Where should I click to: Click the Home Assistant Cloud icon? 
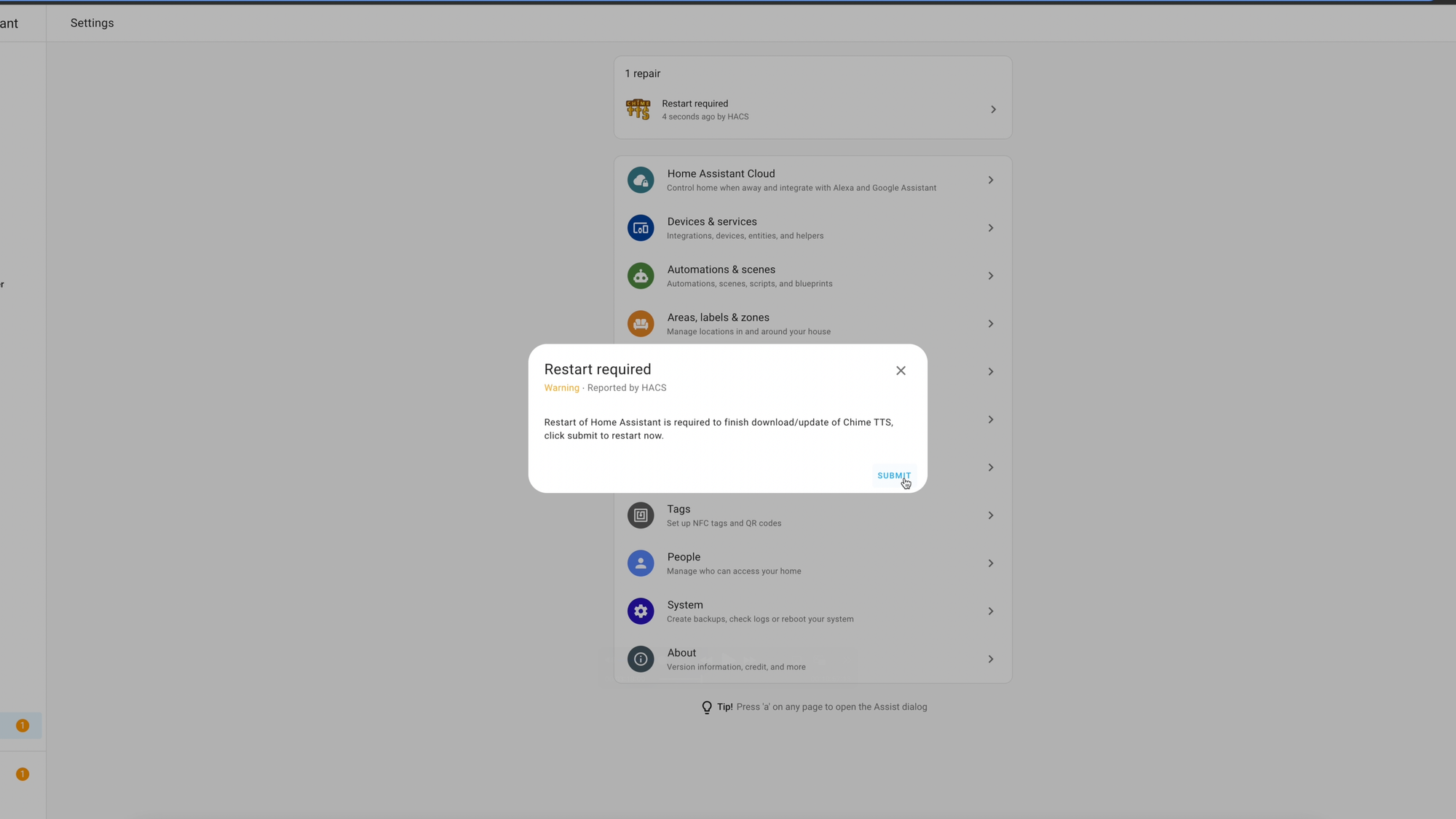click(641, 180)
